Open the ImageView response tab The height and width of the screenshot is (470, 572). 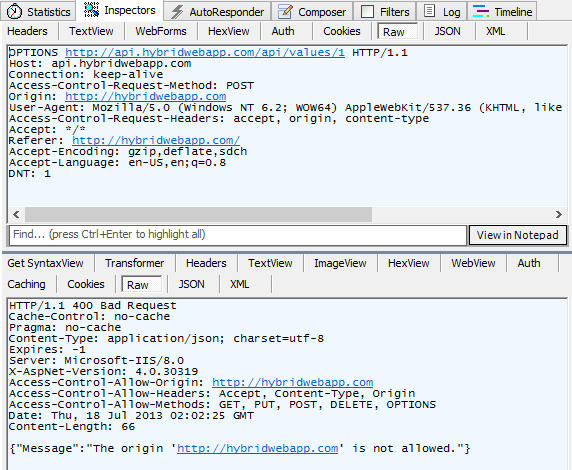pos(340,263)
